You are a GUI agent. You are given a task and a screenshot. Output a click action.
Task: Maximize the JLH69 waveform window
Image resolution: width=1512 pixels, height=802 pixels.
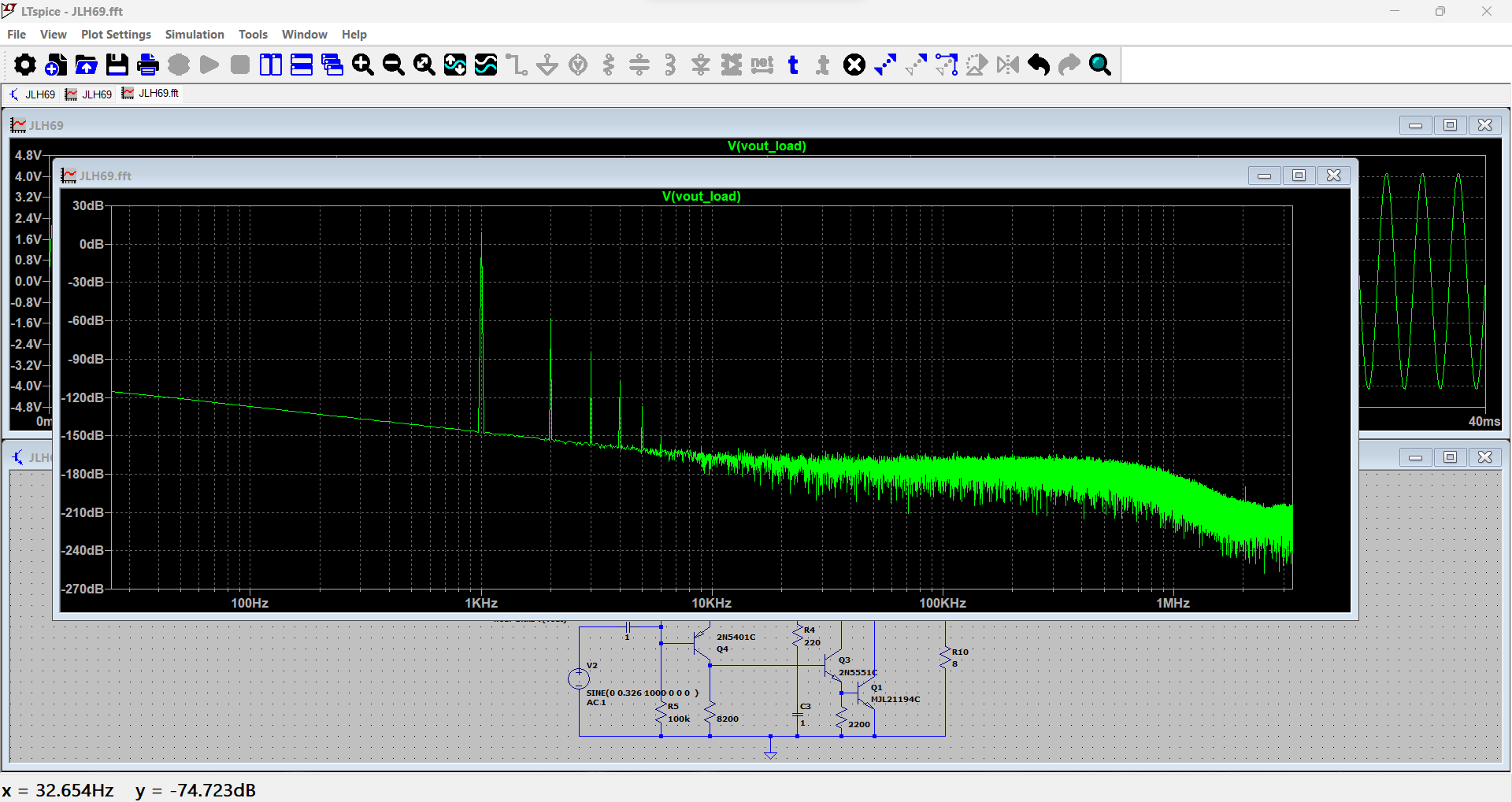1451,125
